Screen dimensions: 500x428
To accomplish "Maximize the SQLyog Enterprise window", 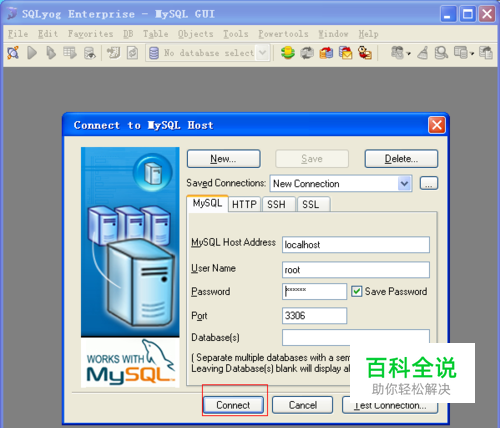I will [x=468, y=14].
